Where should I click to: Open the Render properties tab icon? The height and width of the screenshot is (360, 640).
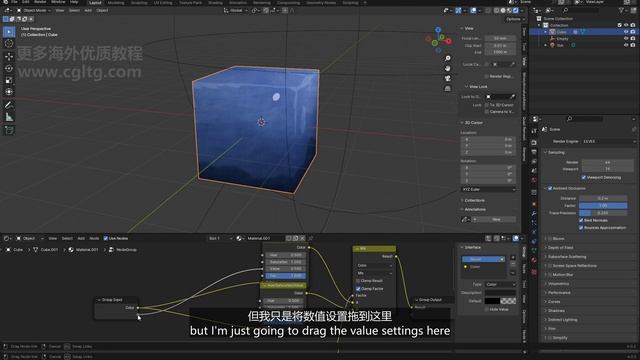point(534,142)
